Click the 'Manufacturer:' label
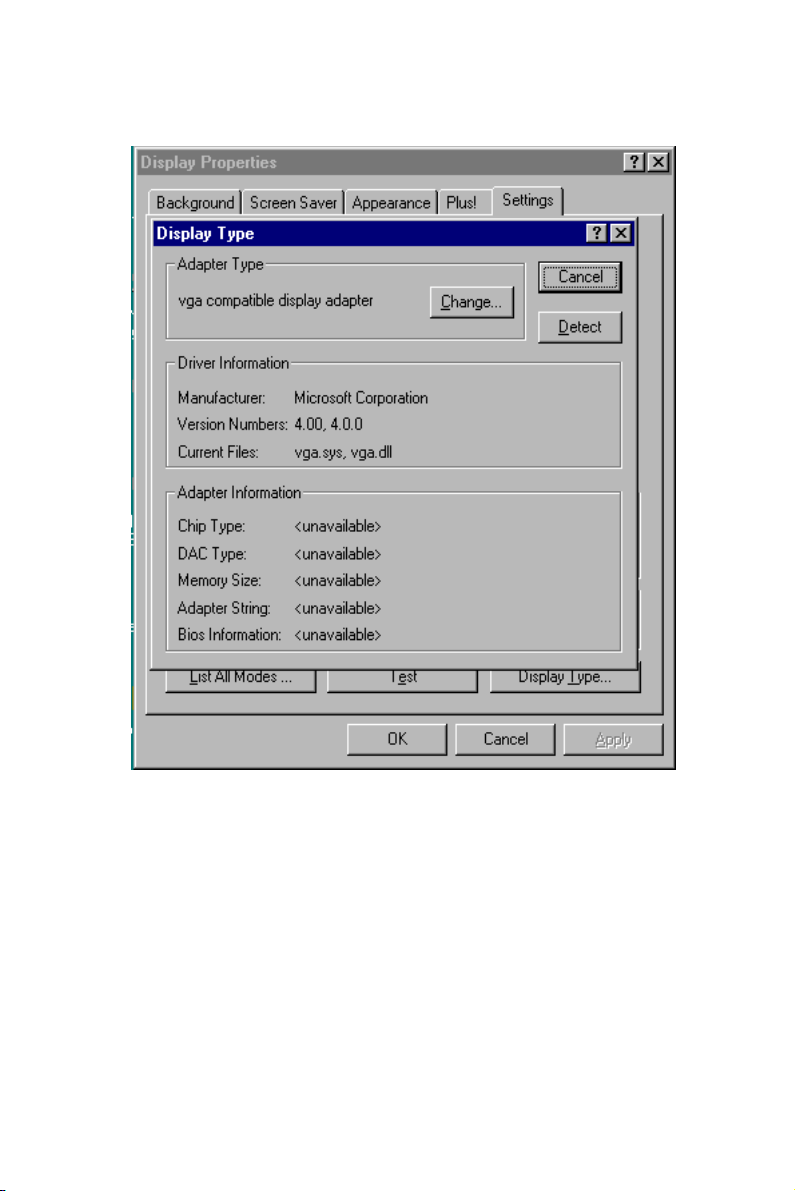 [222, 398]
